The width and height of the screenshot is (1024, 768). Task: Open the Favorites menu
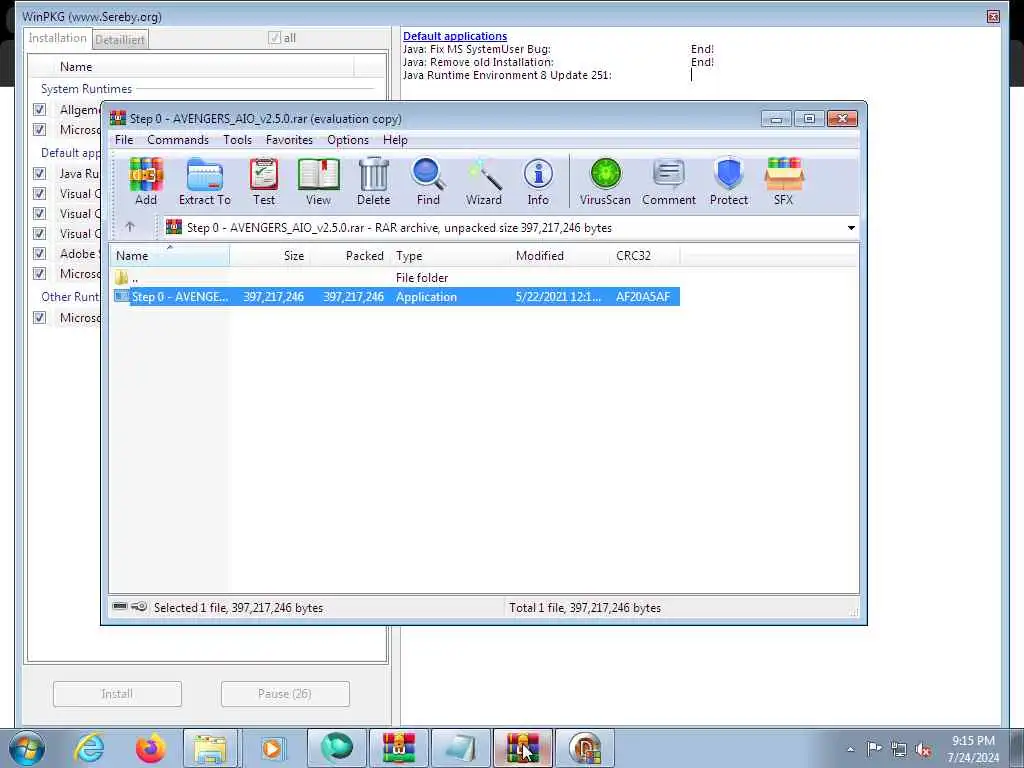click(289, 140)
